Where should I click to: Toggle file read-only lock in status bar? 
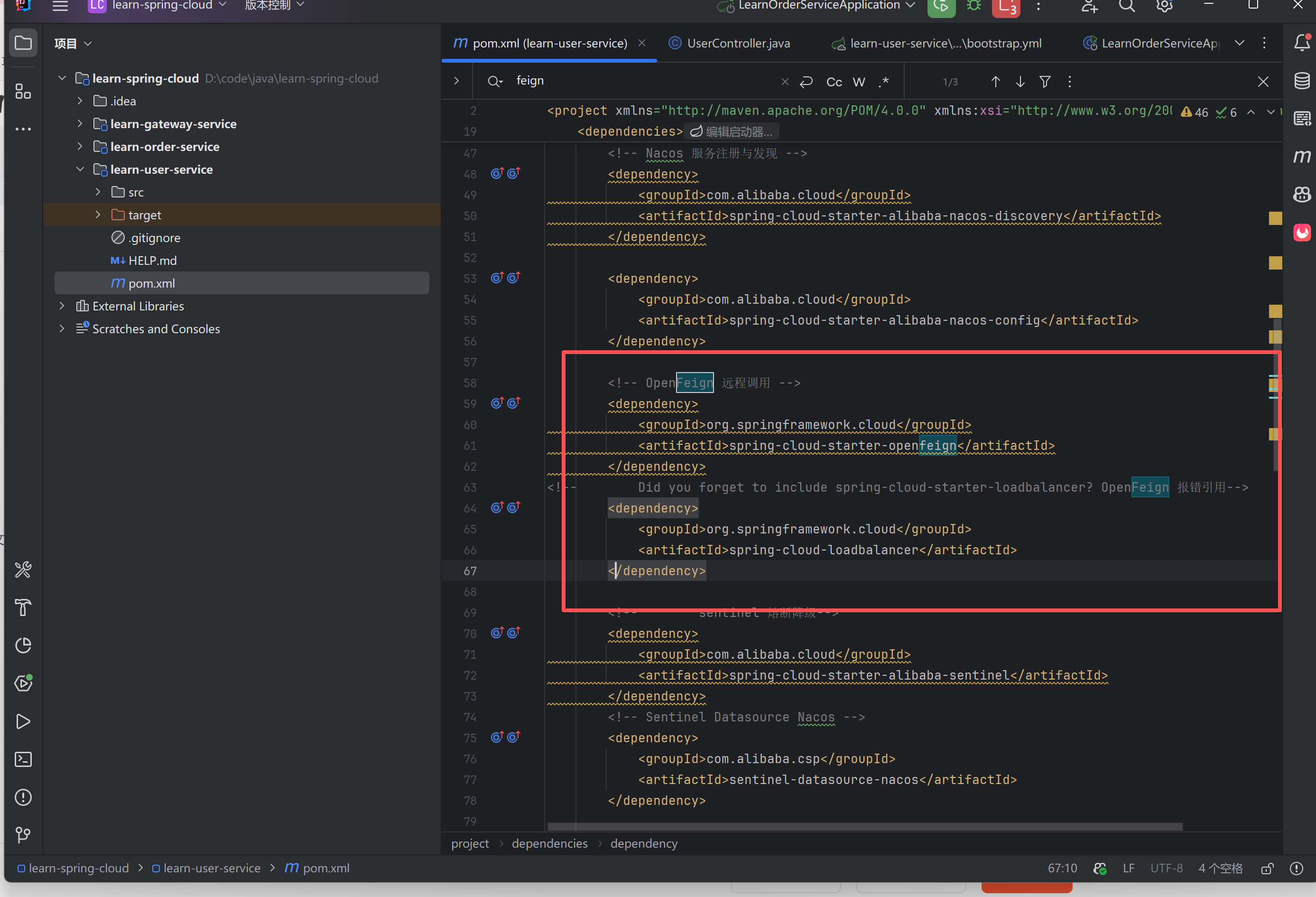point(1267,868)
